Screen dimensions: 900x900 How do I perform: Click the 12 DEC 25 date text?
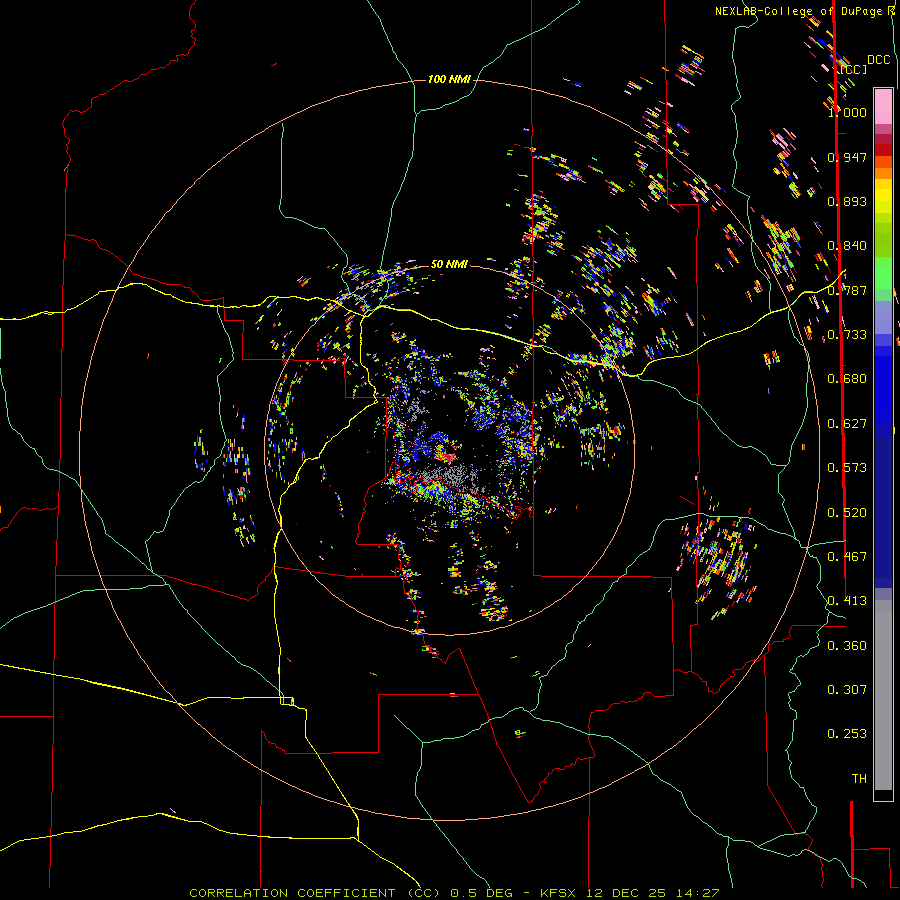(x=626, y=893)
